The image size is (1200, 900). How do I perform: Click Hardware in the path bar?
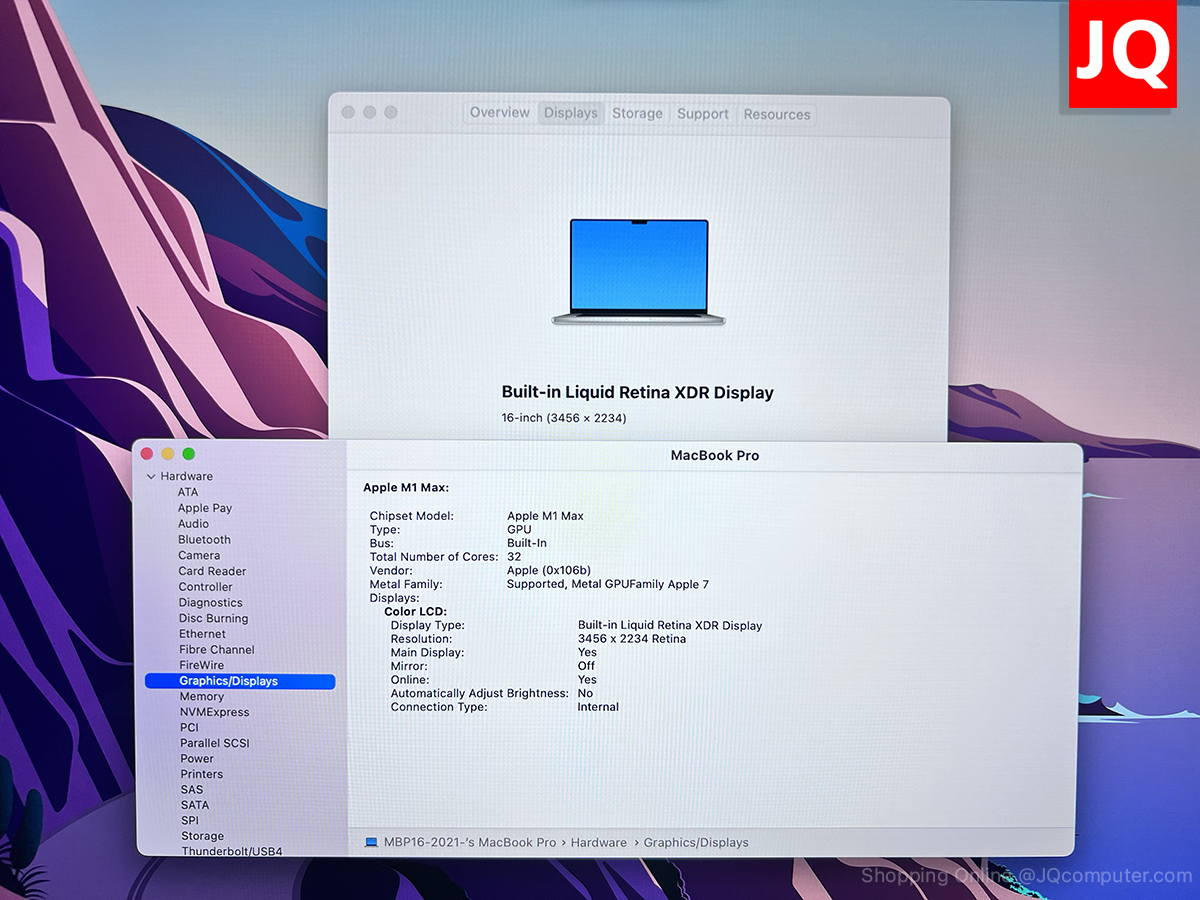point(599,843)
